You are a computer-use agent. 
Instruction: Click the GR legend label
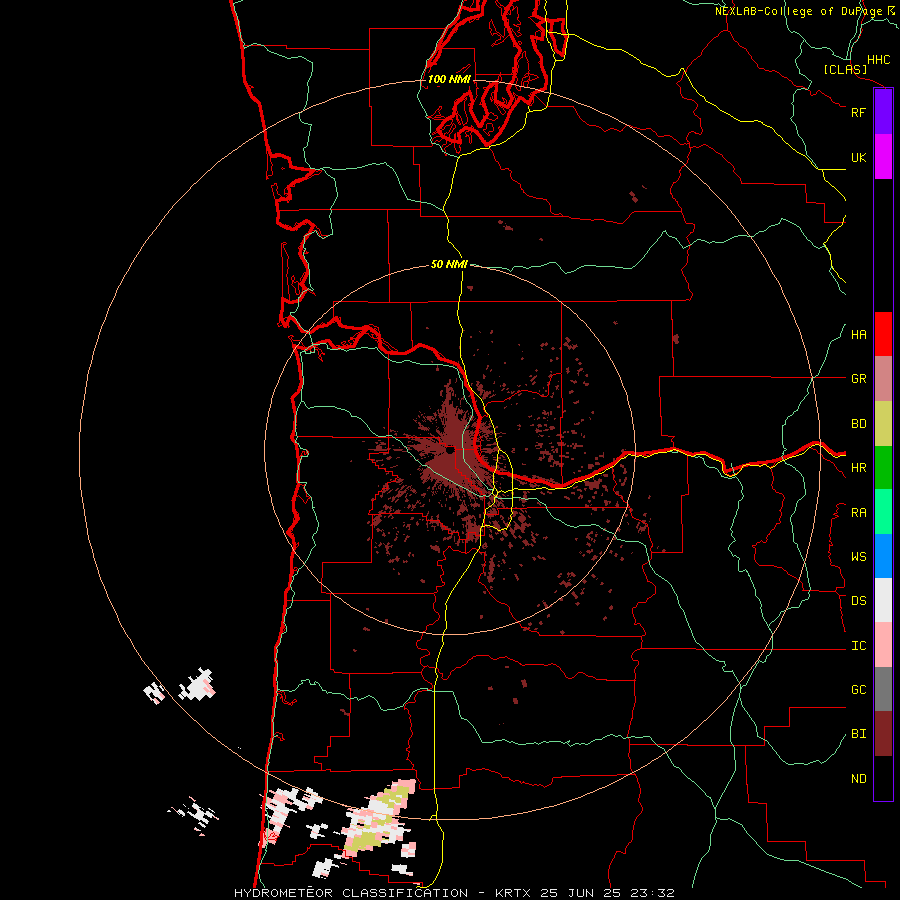(x=858, y=379)
